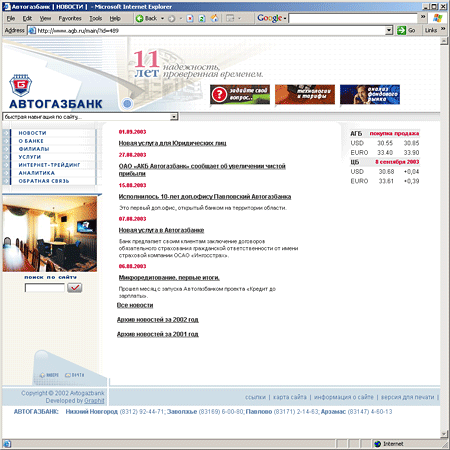Open the Tools menu
This screenshot has width=450, height=450.
(96, 18)
